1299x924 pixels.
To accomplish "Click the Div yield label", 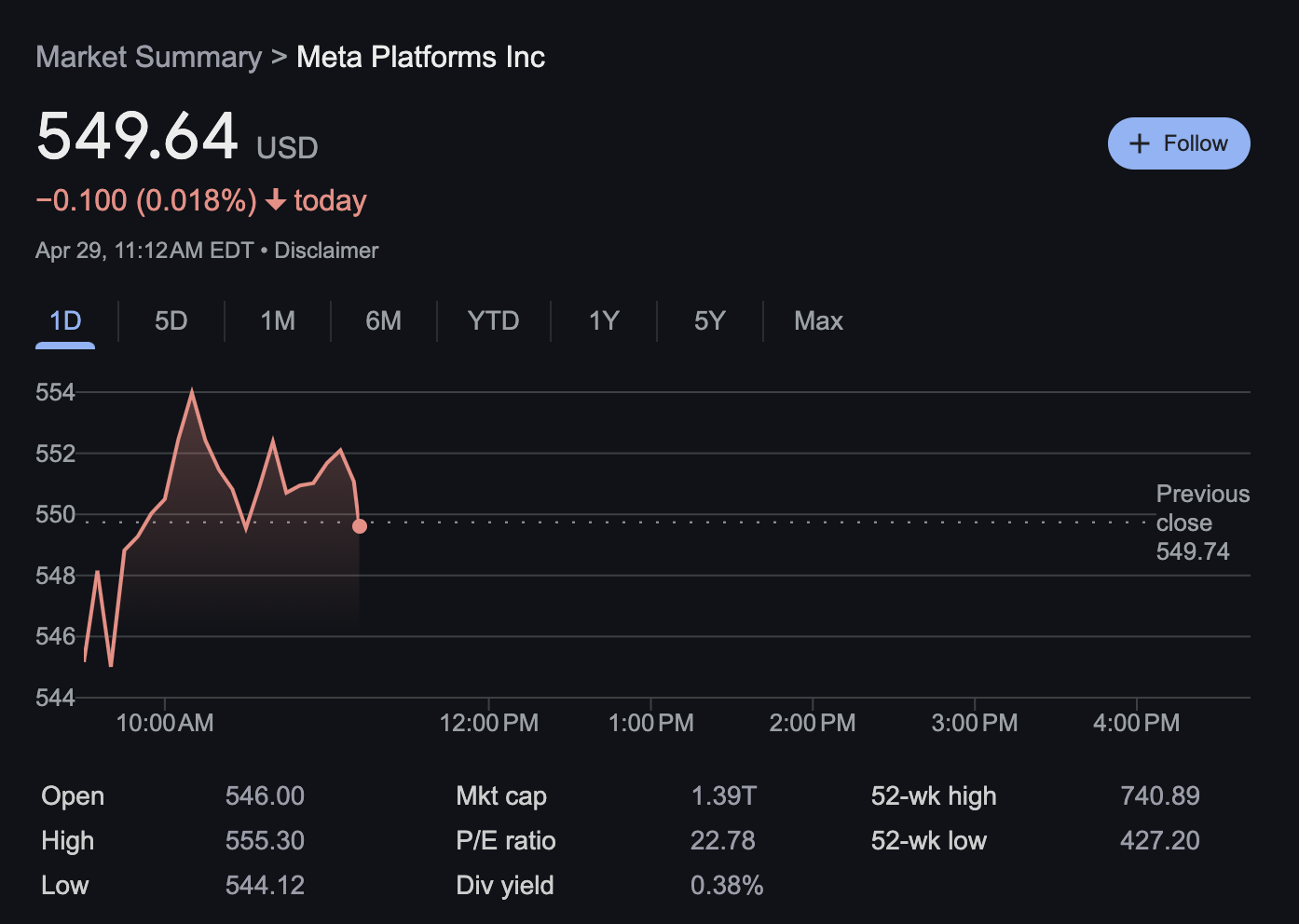I will point(505,886).
